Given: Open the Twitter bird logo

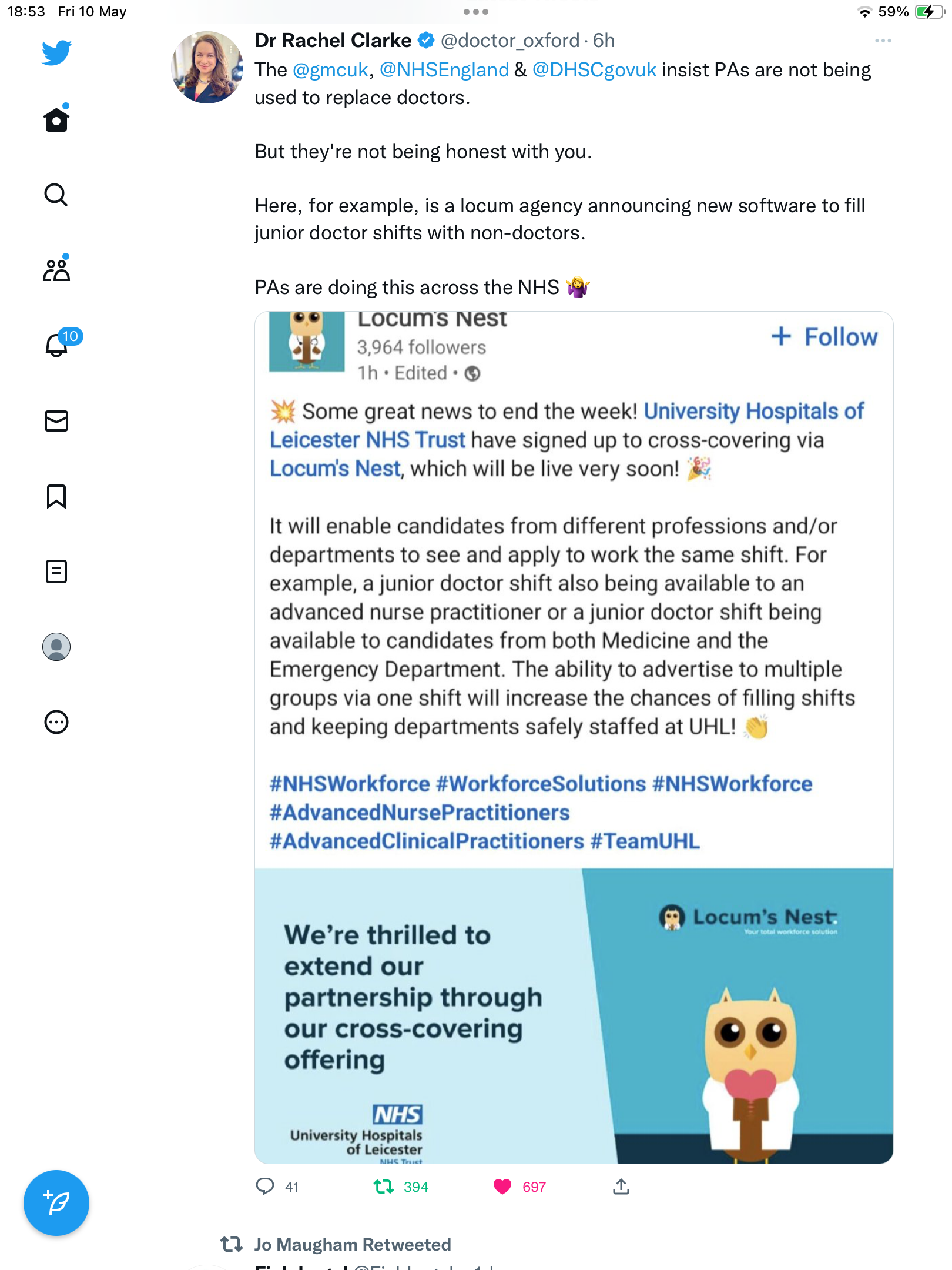Looking at the screenshot, I should (56, 52).
